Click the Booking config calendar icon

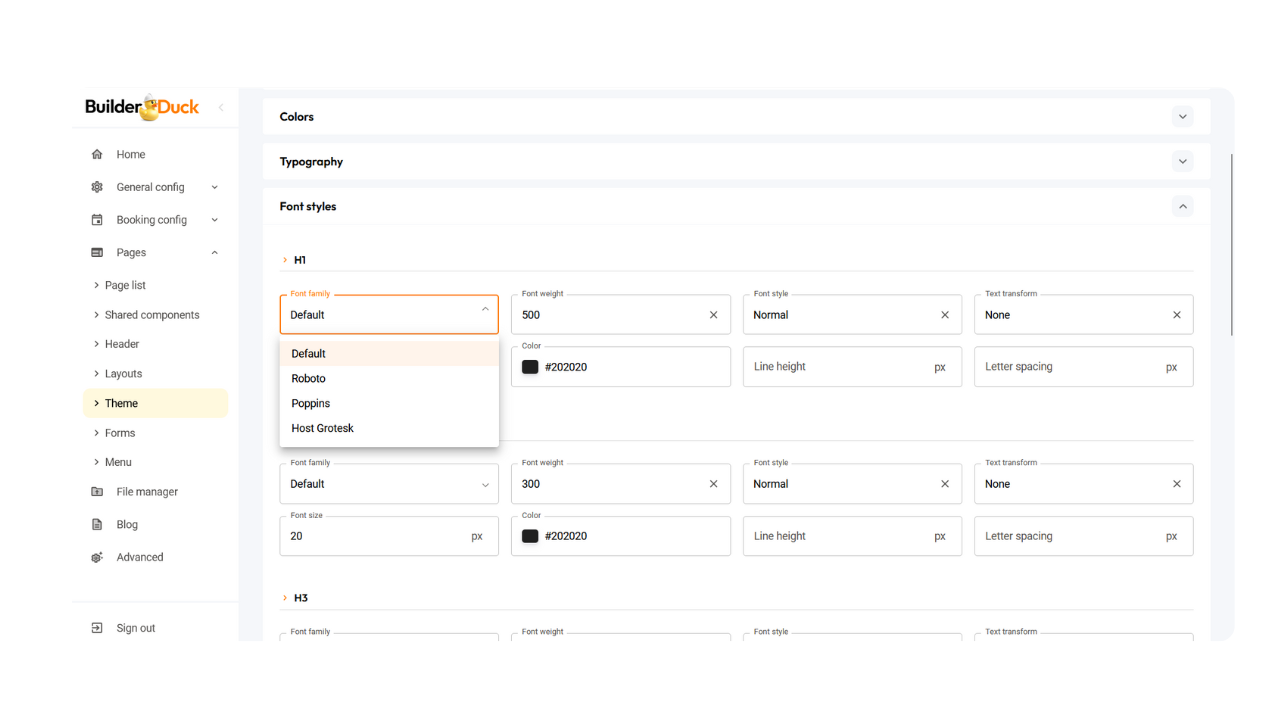coord(97,220)
